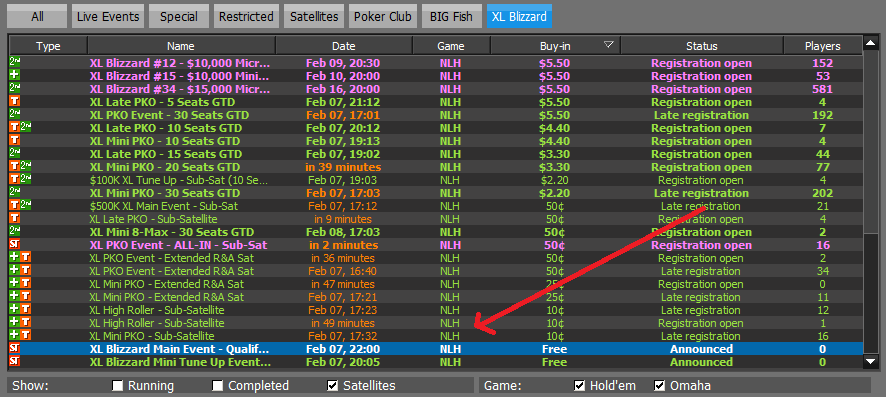Select XL Mini 8-Max - 30 Seats GTD
886x397 pixels.
tap(436, 232)
